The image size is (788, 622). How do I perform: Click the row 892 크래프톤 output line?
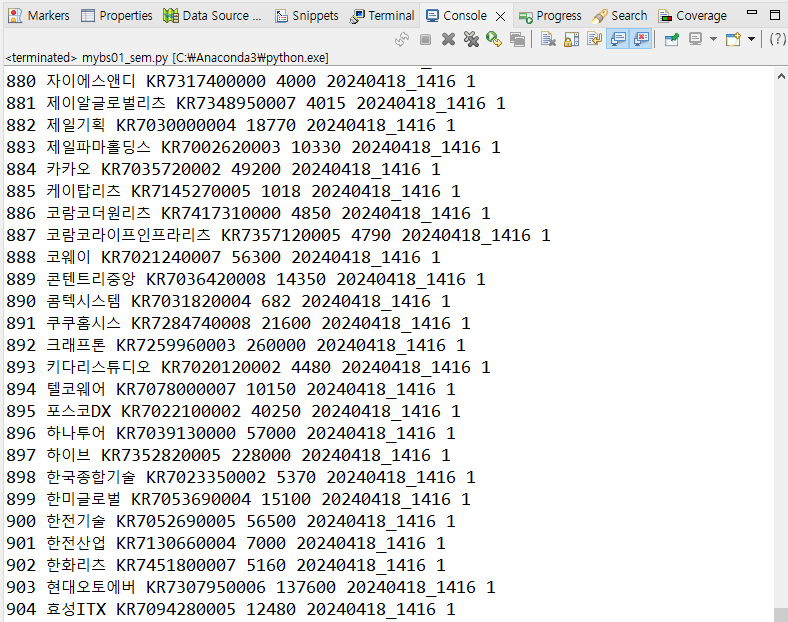236,345
